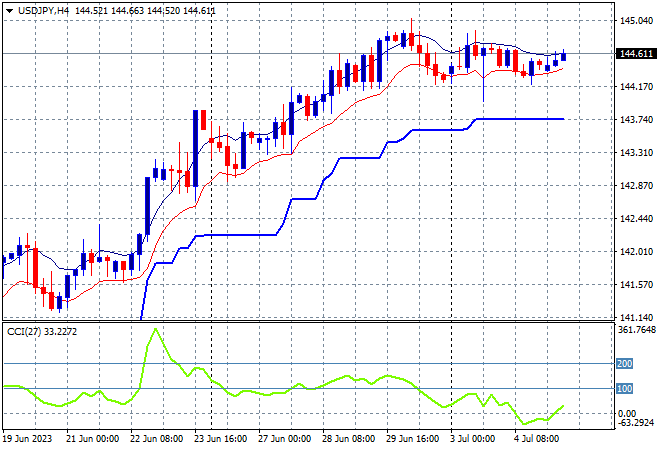
Task: Click the CCI 200 level marker
Action: [x=624, y=363]
